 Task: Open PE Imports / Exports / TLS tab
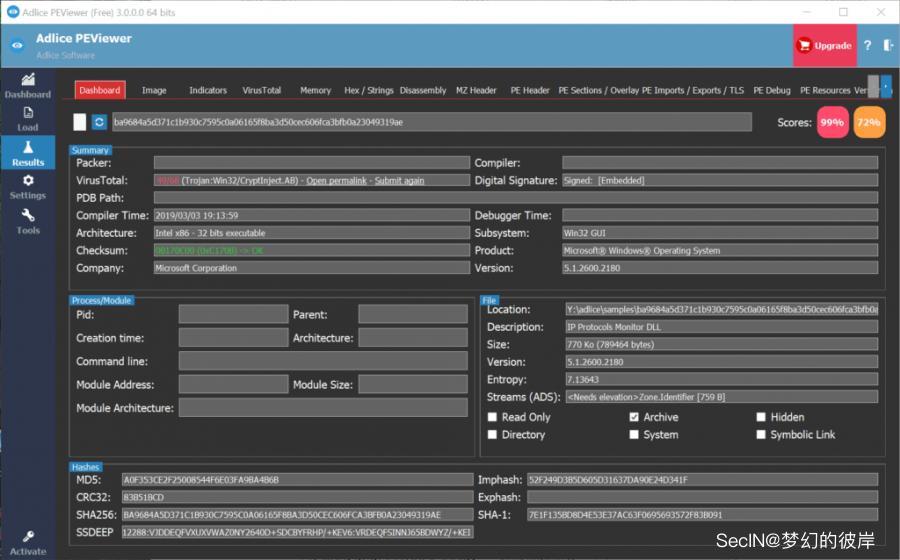pyautogui.click(x=693, y=90)
